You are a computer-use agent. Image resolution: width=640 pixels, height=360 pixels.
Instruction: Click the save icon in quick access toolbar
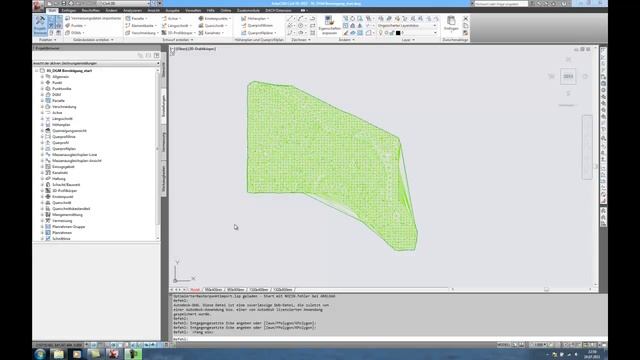pyautogui.click(x=63, y=3)
